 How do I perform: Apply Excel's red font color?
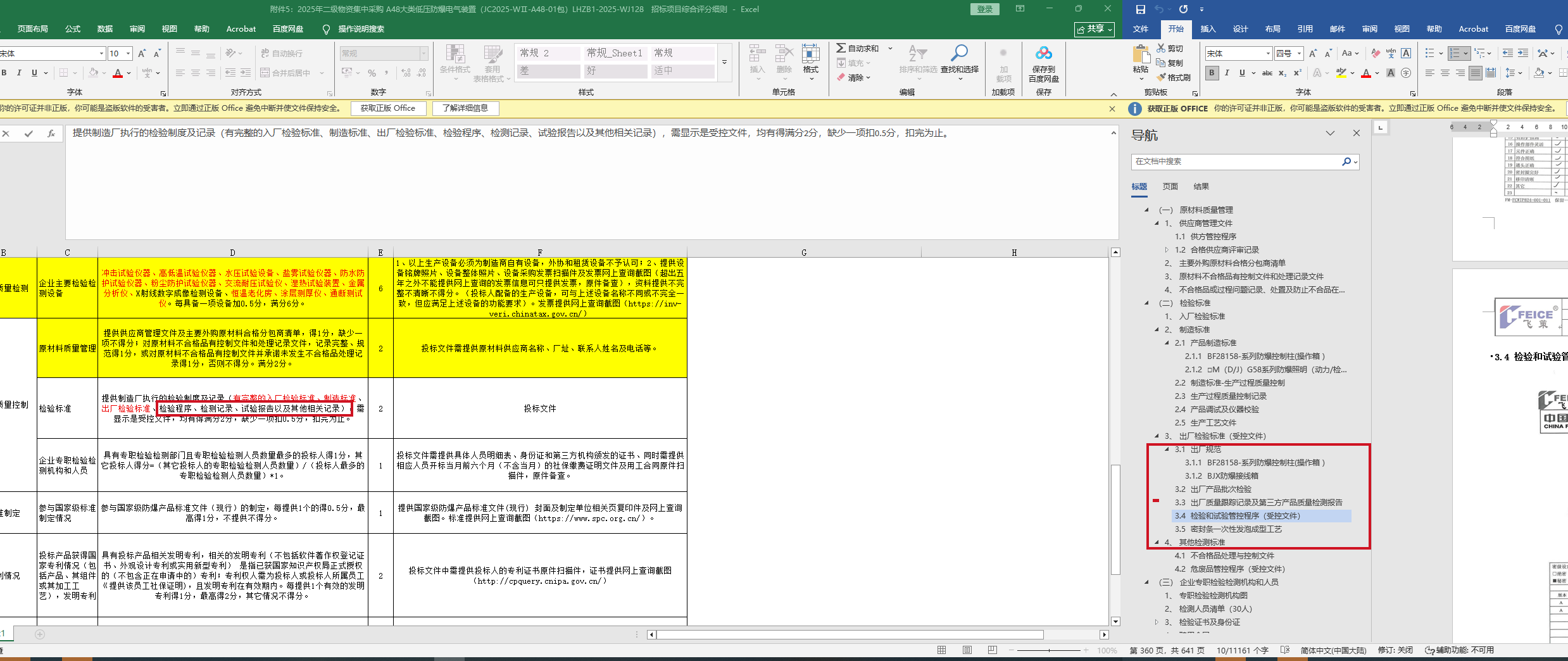point(118,73)
